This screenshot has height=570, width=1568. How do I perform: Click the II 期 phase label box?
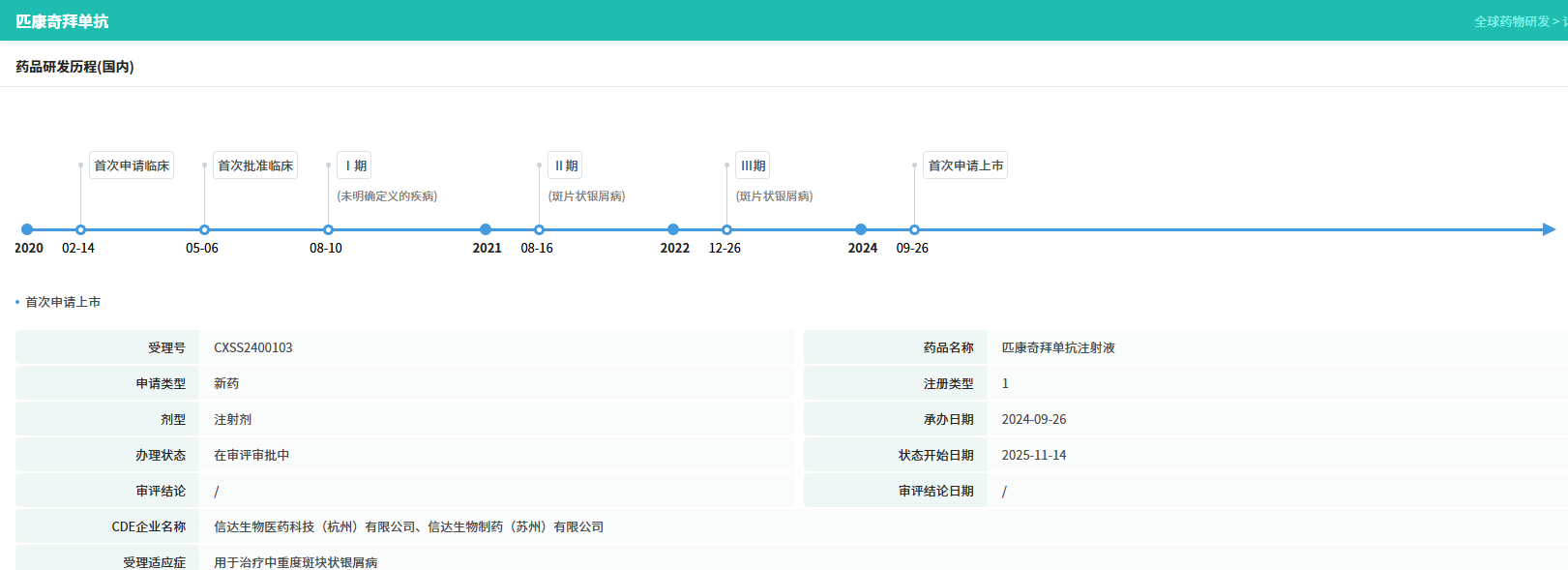[x=565, y=165]
